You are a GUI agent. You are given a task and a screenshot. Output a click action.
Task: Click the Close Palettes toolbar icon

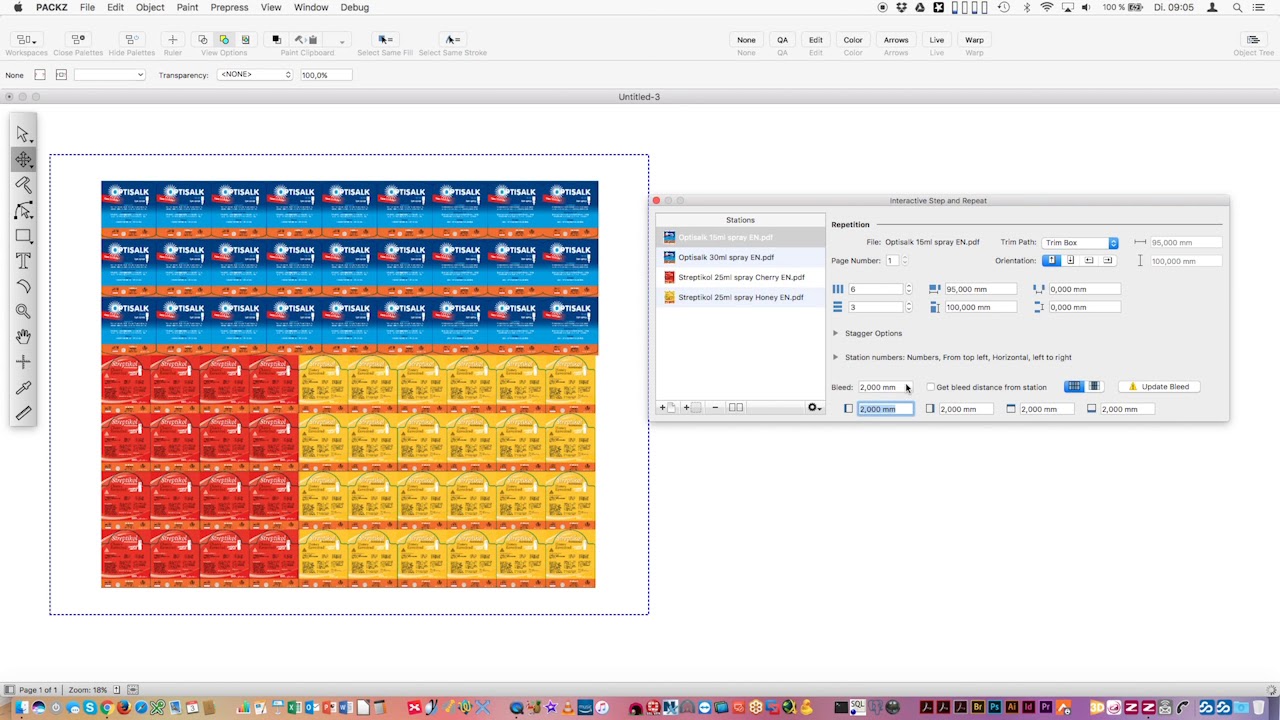[x=78, y=40]
